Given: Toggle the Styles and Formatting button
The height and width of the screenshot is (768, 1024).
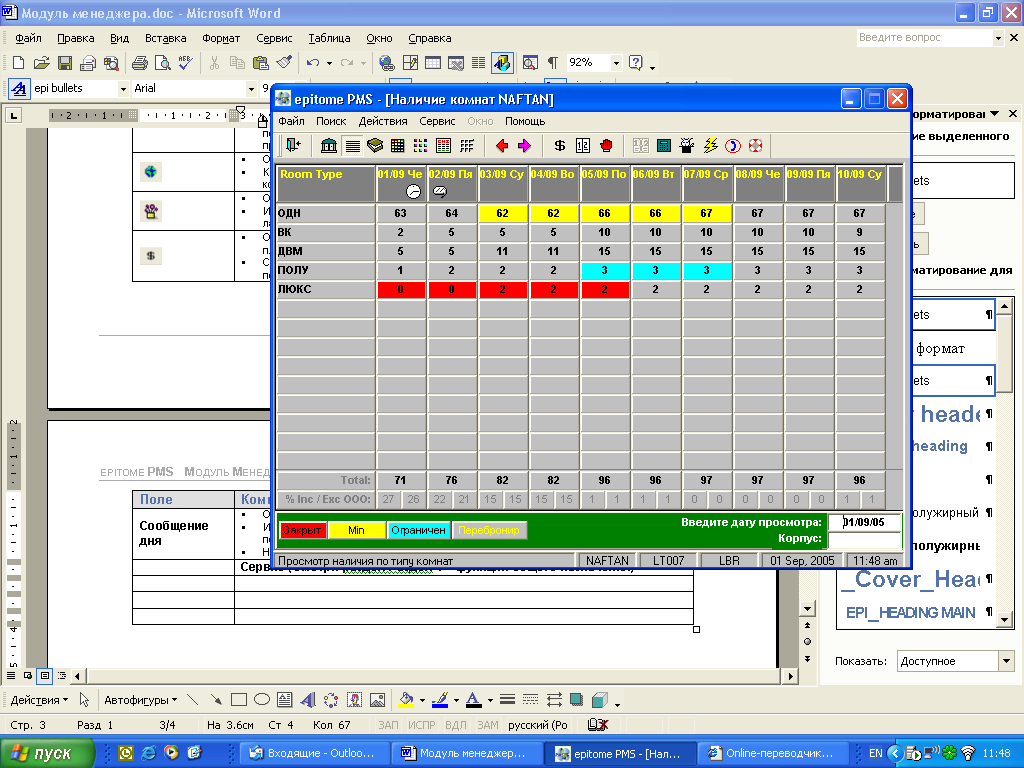Looking at the screenshot, I should click(x=18, y=88).
